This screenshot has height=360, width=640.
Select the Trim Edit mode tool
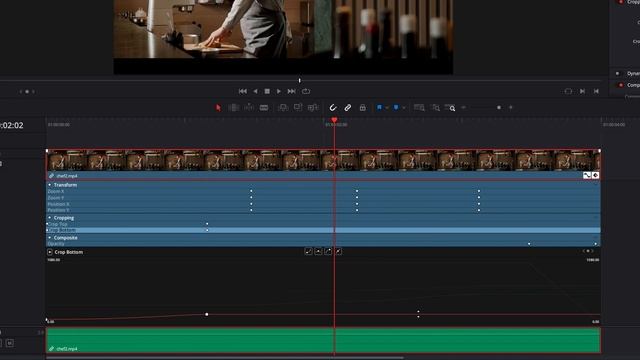click(x=233, y=108)
